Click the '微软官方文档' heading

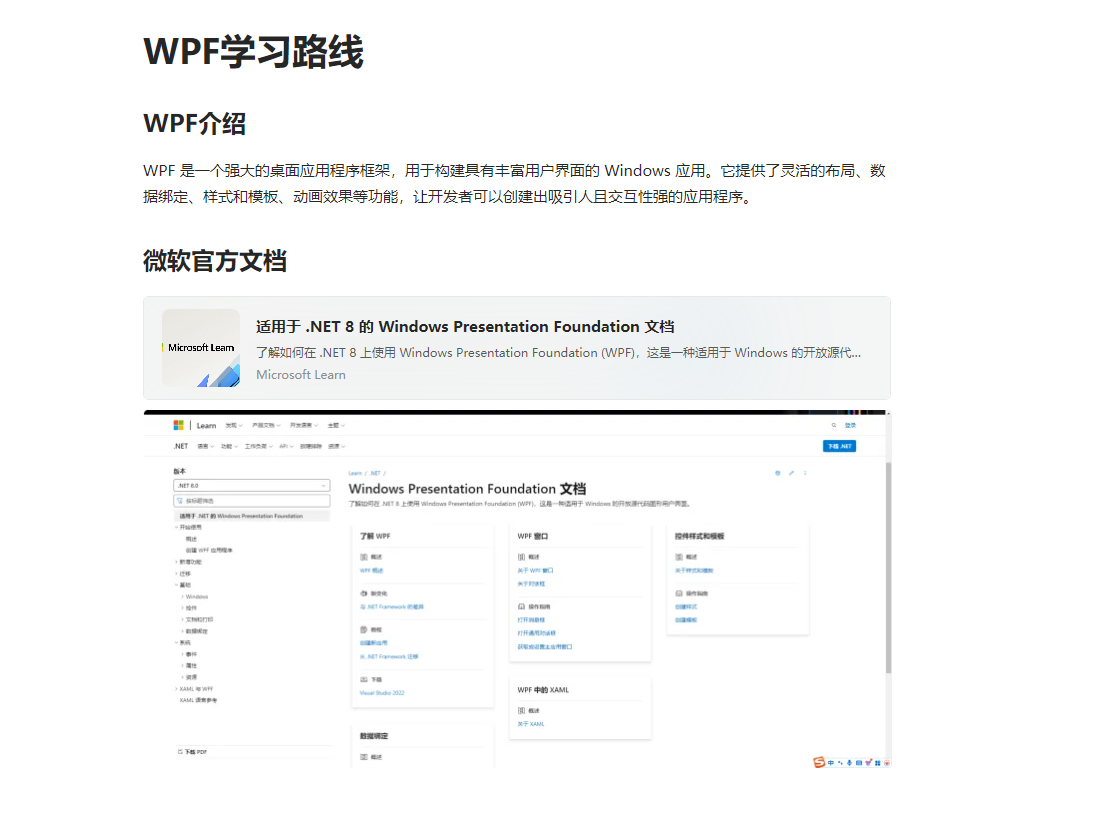[x=215, y=261]
